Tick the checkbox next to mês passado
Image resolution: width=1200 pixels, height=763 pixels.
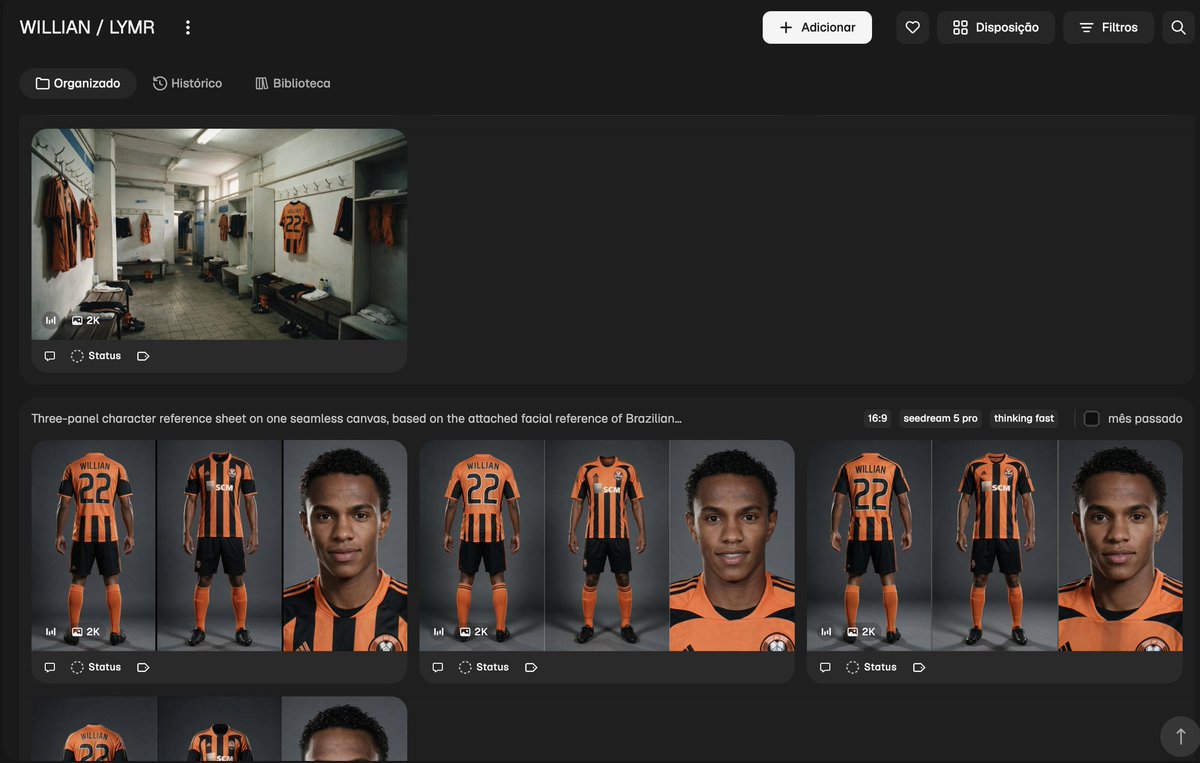pos(1092,419)
